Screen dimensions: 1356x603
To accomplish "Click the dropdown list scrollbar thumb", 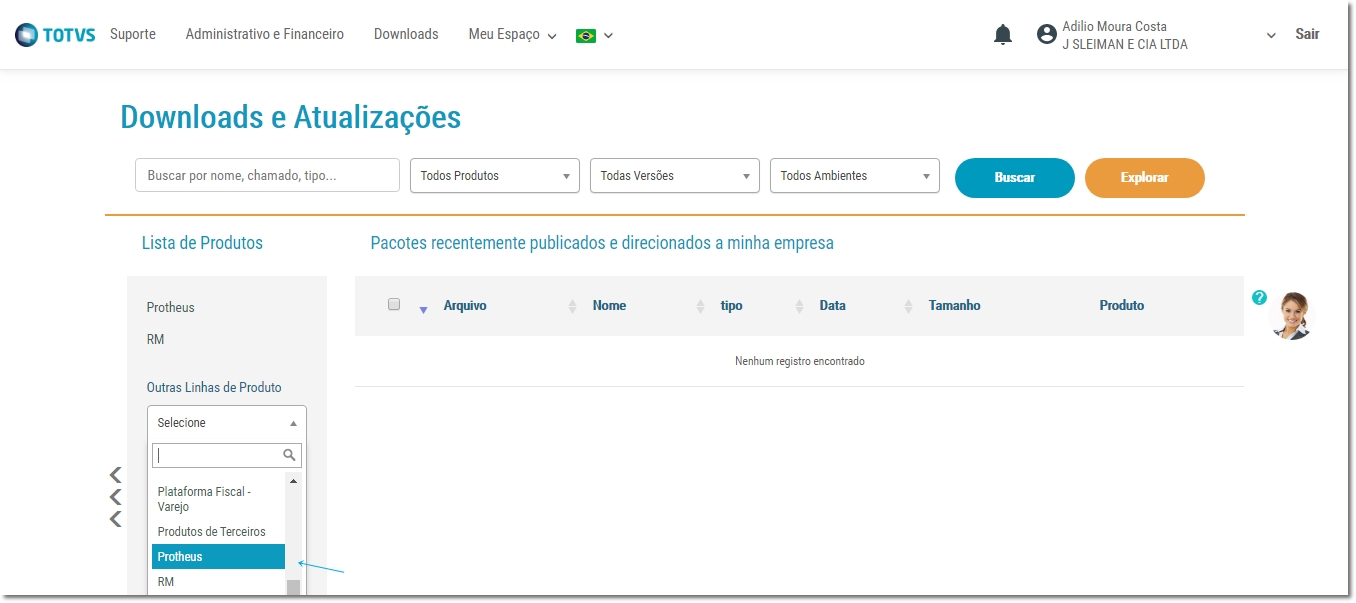I will pyautogui.click(x=293, y=588).
